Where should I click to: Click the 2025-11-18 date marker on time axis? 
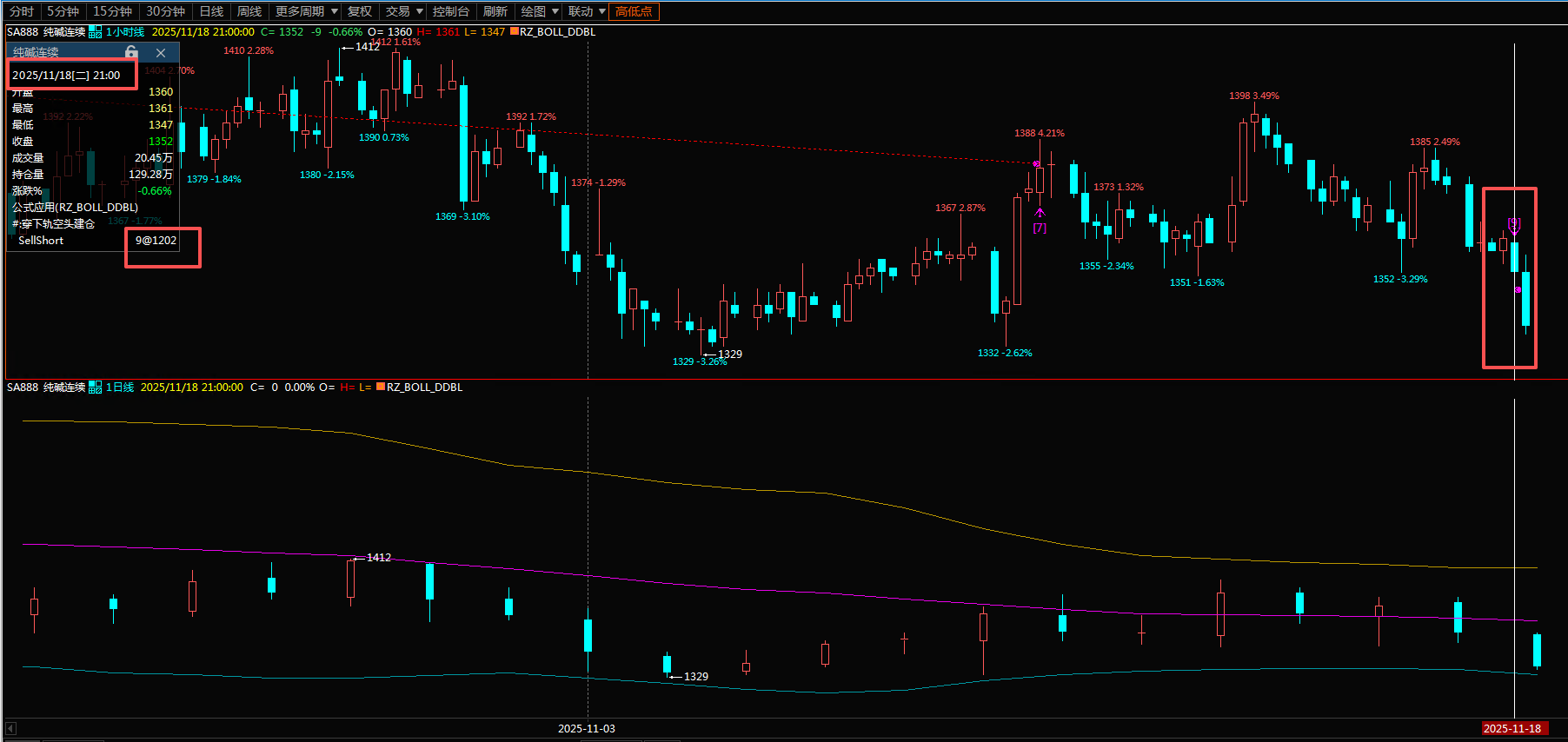(1512, 728)
